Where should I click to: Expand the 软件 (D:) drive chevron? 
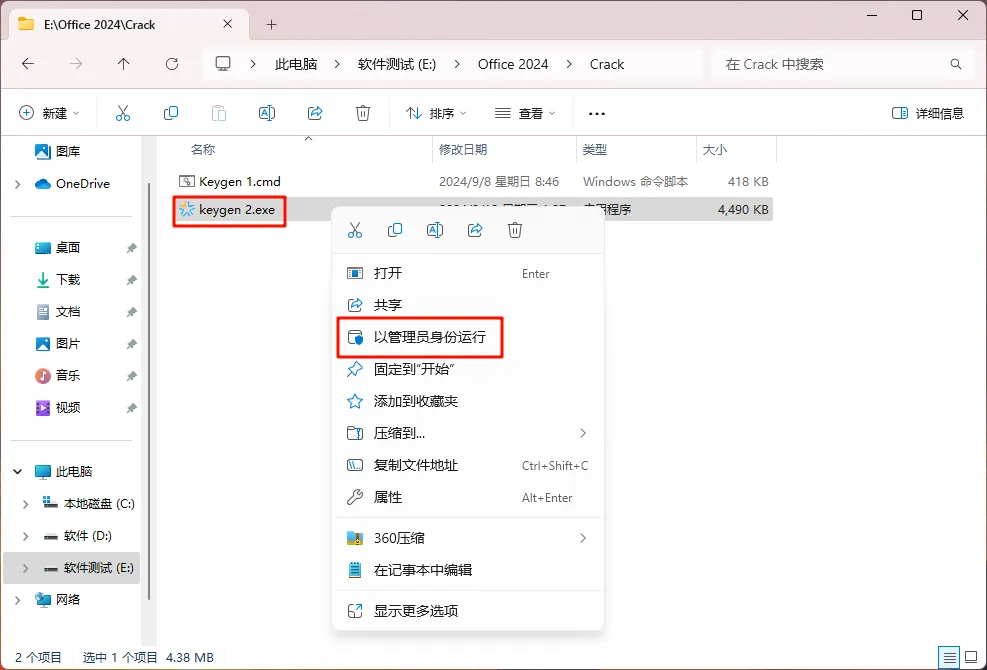25,536
